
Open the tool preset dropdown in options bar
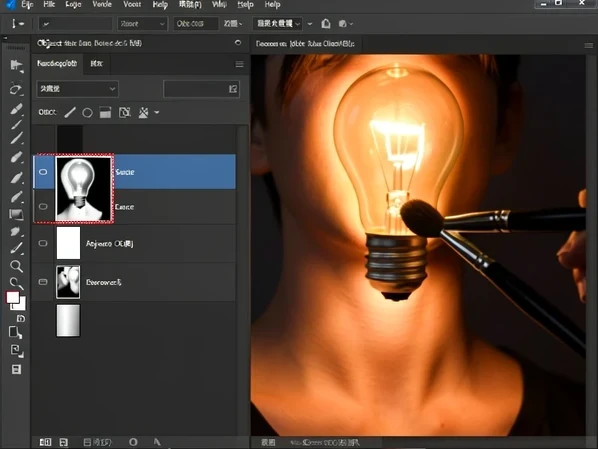click(x=75, y=24)
